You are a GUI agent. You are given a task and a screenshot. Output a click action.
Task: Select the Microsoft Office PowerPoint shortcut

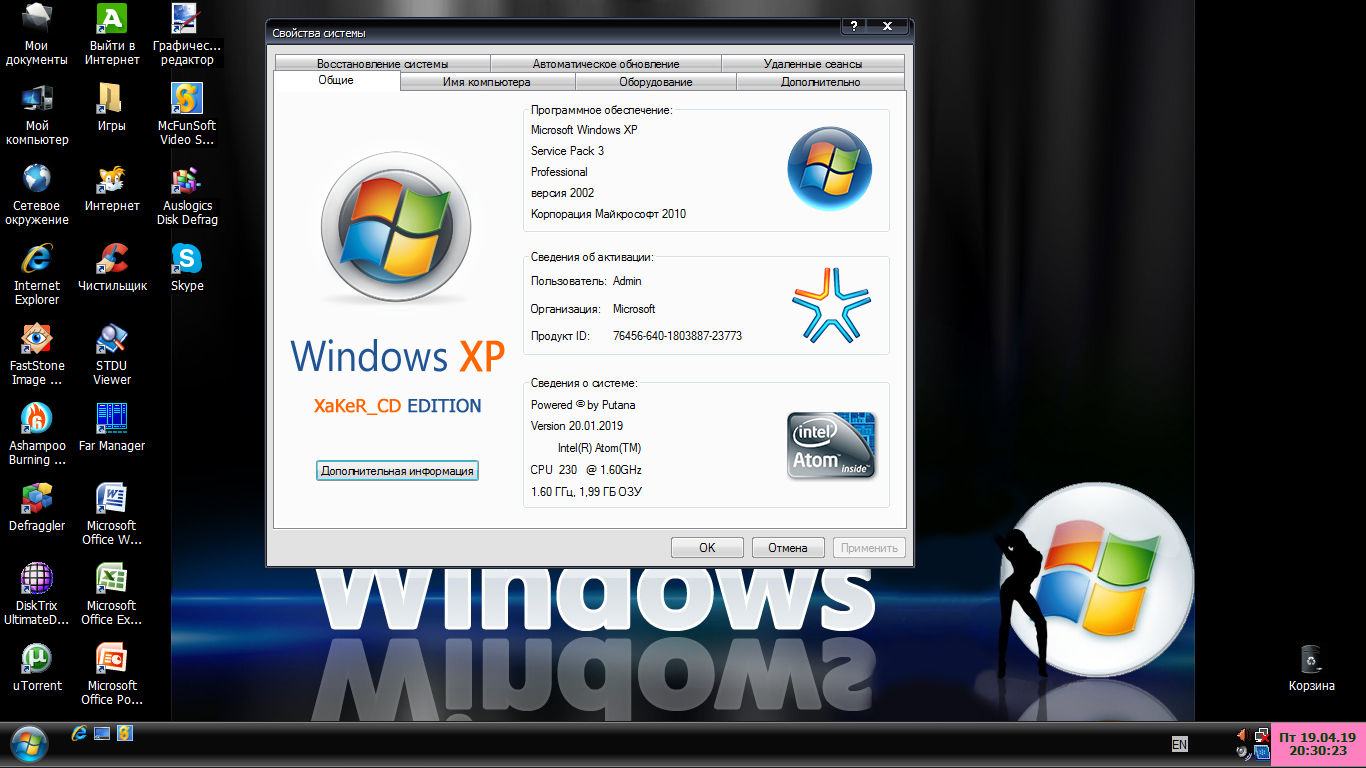(112, 675)
